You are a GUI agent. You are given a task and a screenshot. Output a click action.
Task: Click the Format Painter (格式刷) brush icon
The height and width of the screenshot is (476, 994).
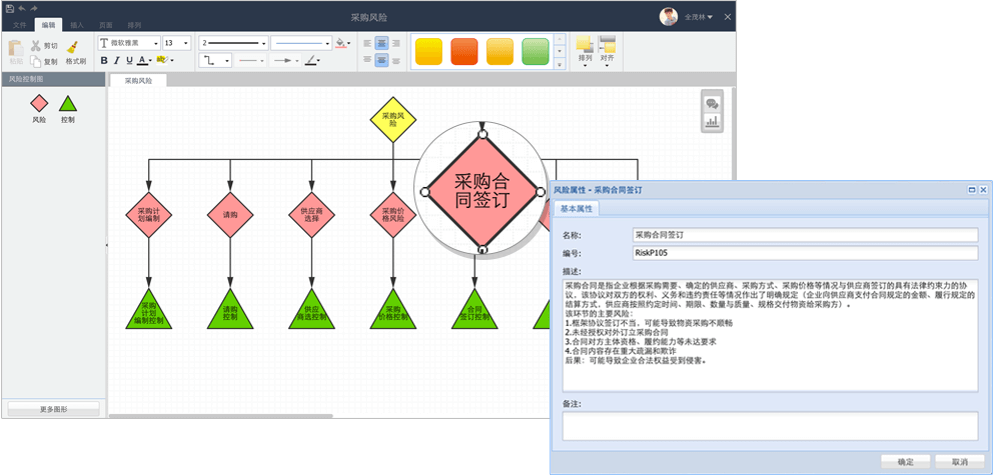click(74, 45)
